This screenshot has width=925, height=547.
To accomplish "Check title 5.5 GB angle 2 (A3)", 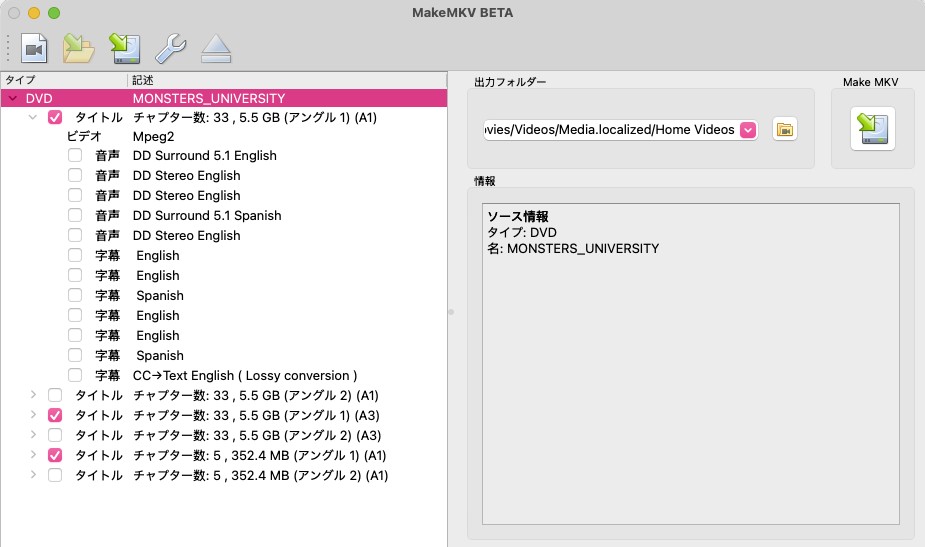I will point(55,435).
